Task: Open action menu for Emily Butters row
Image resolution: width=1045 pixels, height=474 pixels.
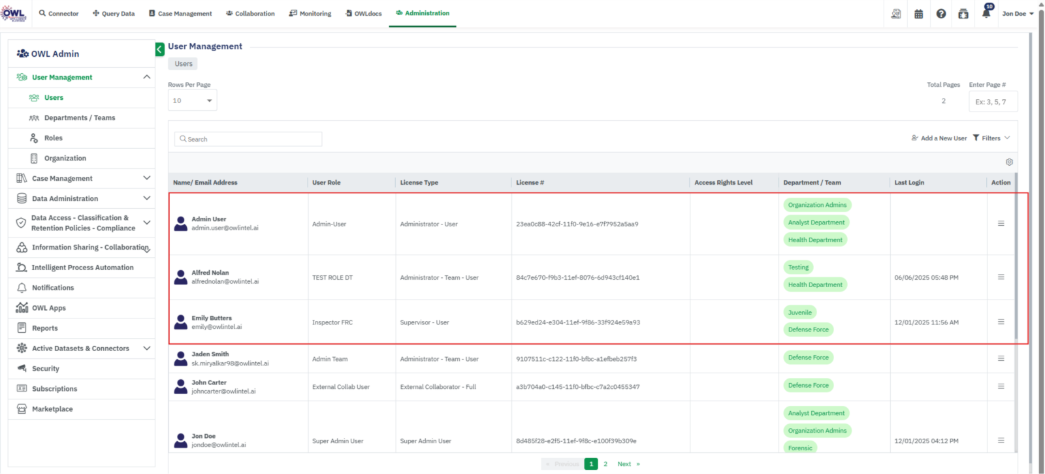Action: point(1001,322)
